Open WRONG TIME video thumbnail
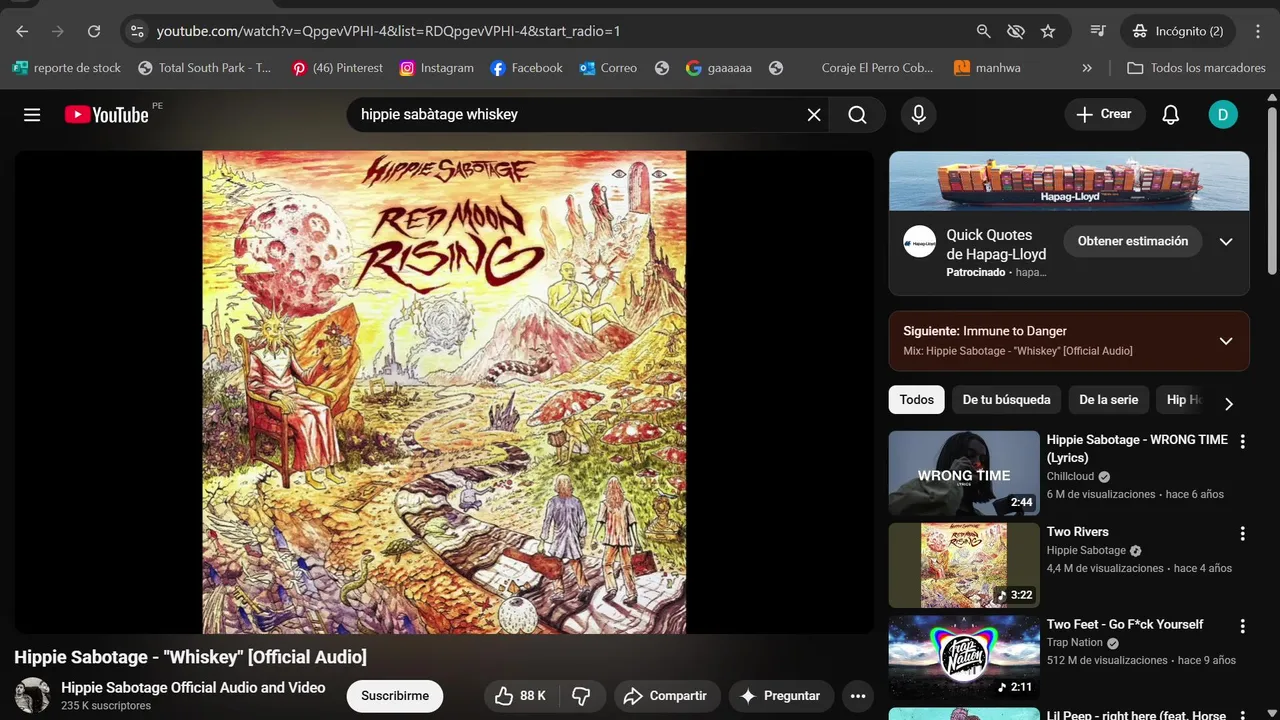Image resolution: width=1280 pixels, height=720 pixels. click(x=964, y=473)
